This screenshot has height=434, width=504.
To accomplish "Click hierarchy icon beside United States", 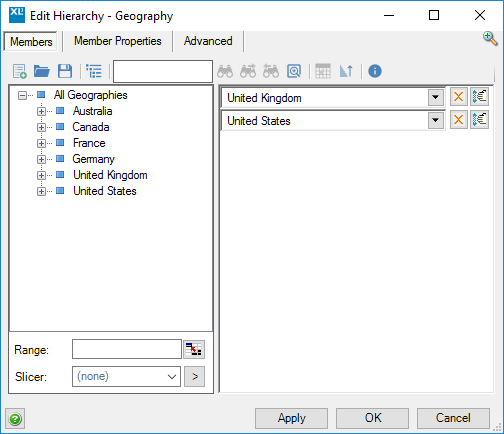I will coord(479,120).
